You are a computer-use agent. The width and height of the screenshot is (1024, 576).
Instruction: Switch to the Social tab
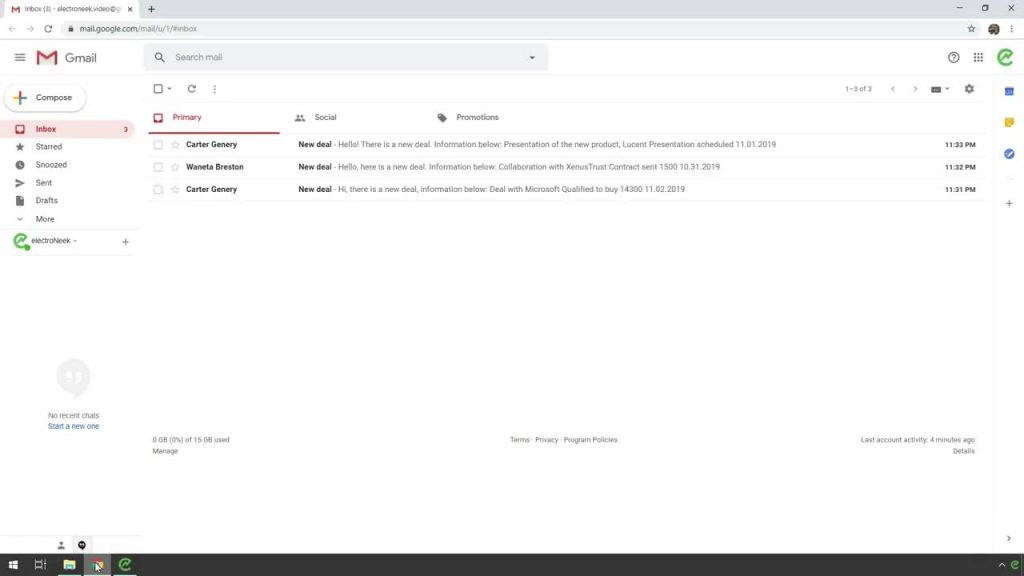[325, 118]
